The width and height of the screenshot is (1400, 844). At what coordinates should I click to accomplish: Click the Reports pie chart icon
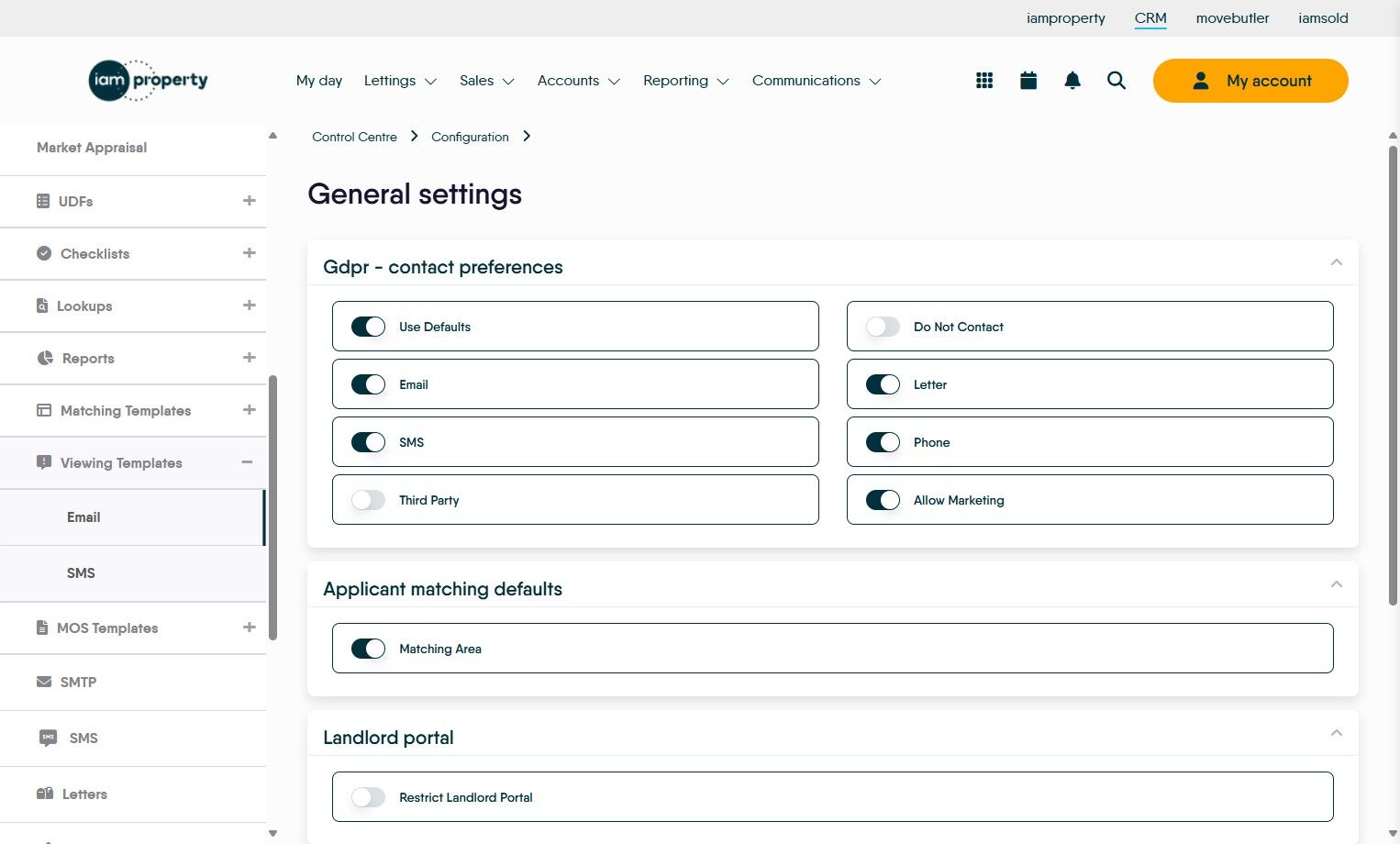45,358
